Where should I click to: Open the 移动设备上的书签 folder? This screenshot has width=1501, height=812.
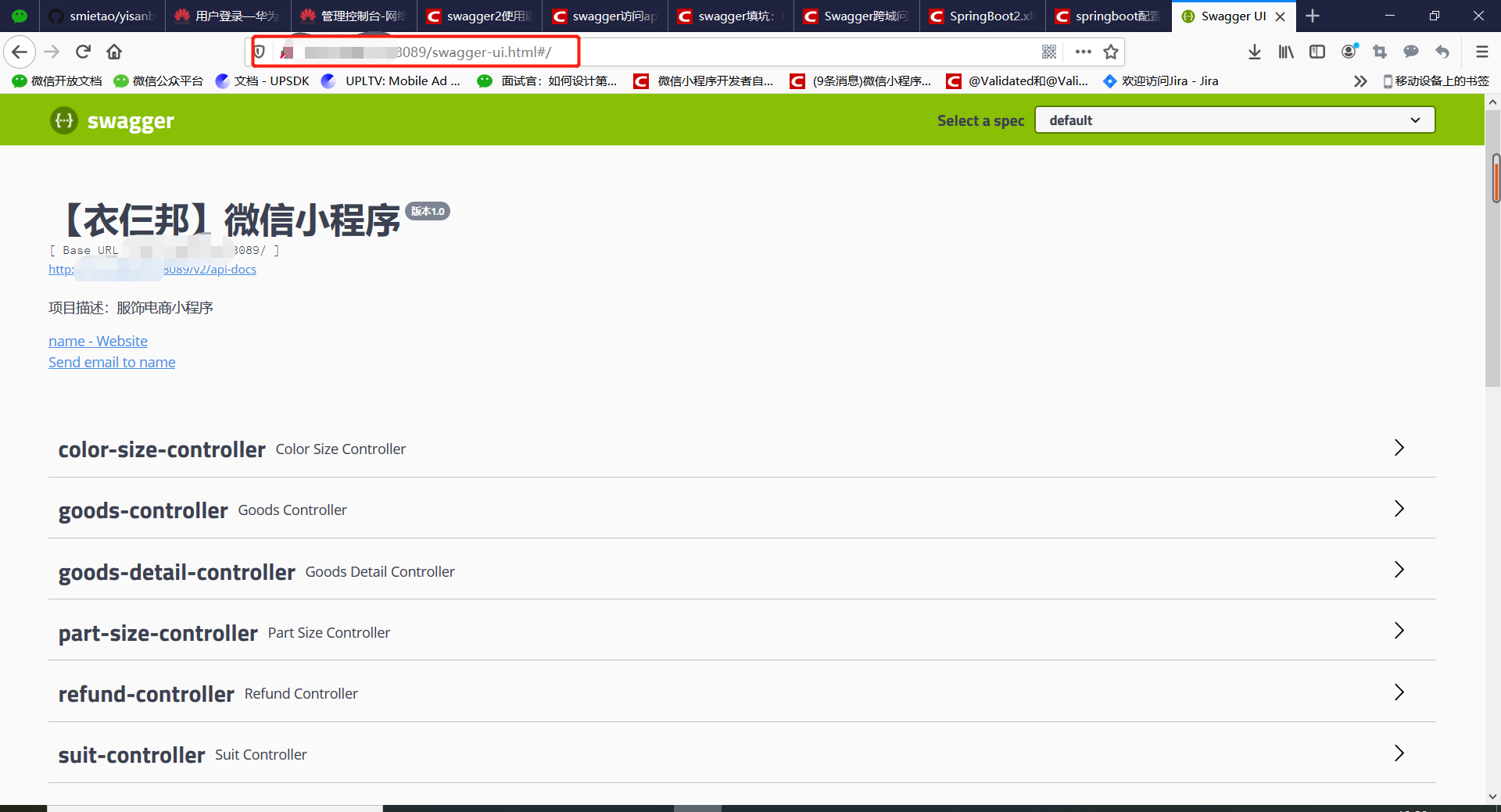click(x=1436, y=81)
